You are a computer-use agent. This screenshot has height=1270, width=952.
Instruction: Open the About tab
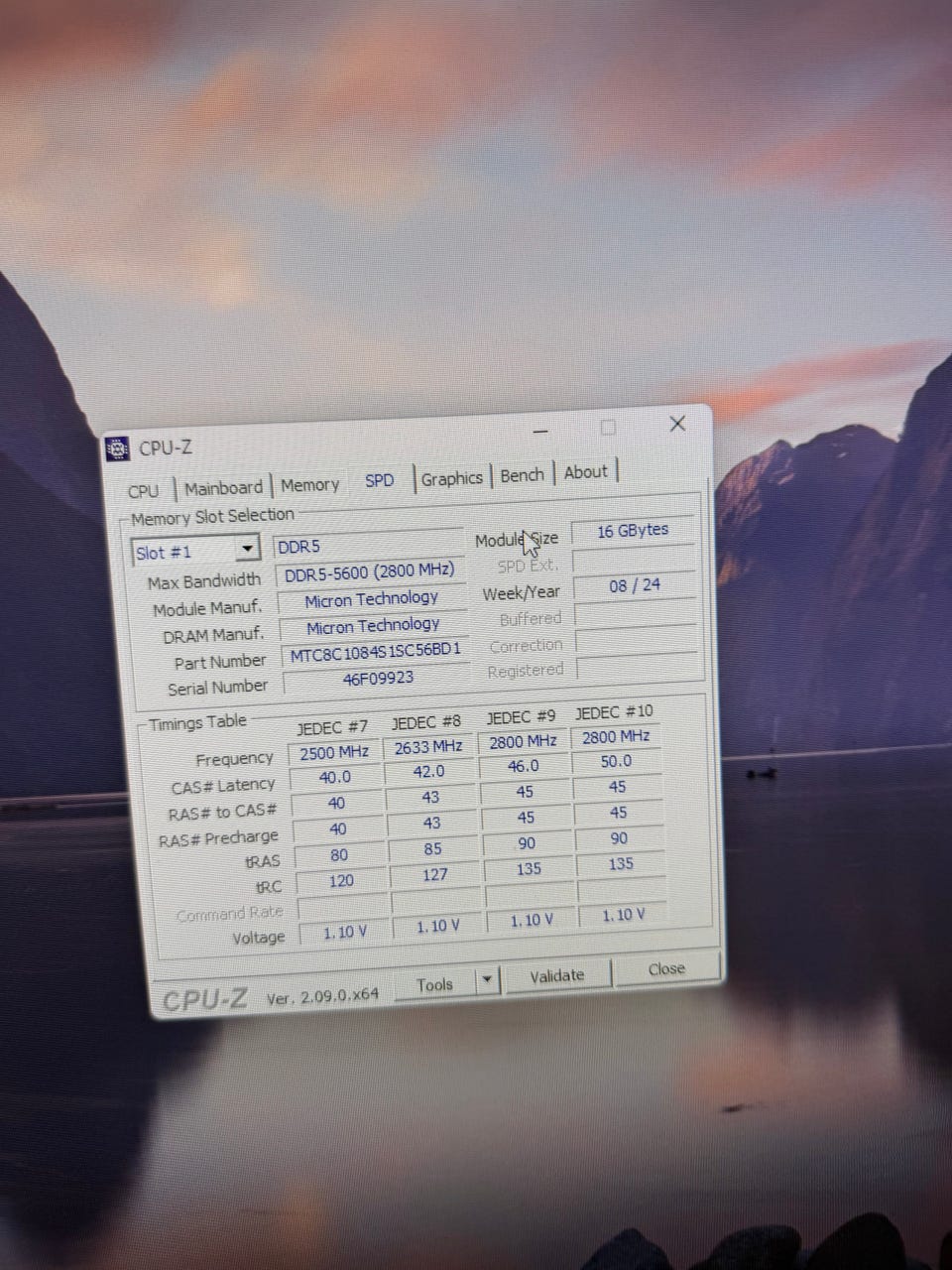585,472
